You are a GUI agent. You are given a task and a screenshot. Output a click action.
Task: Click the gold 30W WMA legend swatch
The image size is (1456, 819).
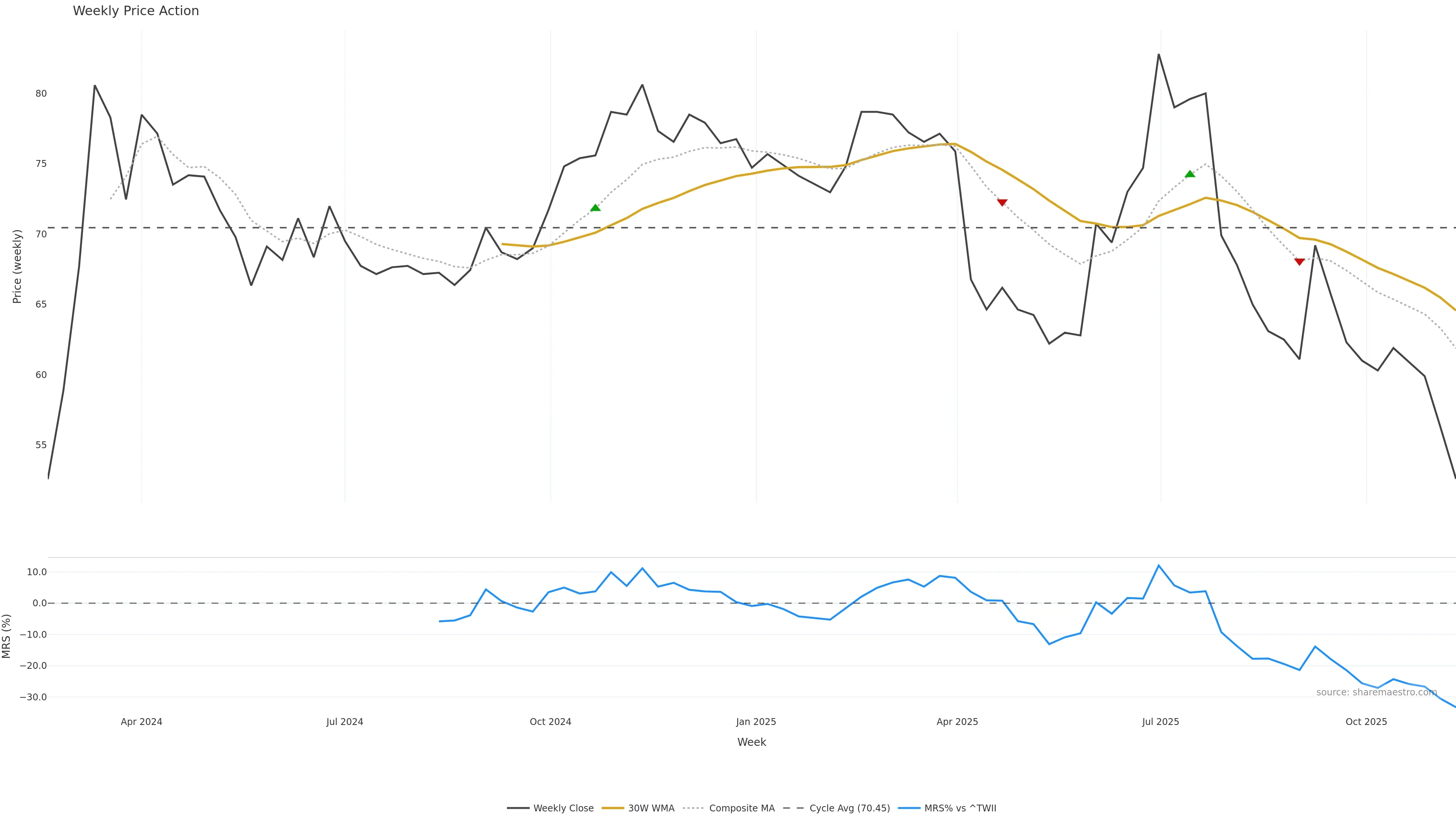coord(613,808)
